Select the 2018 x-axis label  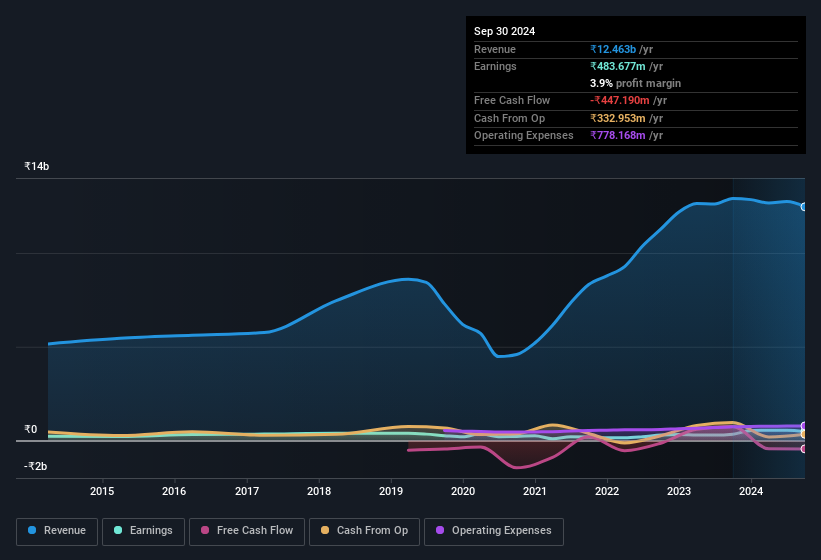319,491
